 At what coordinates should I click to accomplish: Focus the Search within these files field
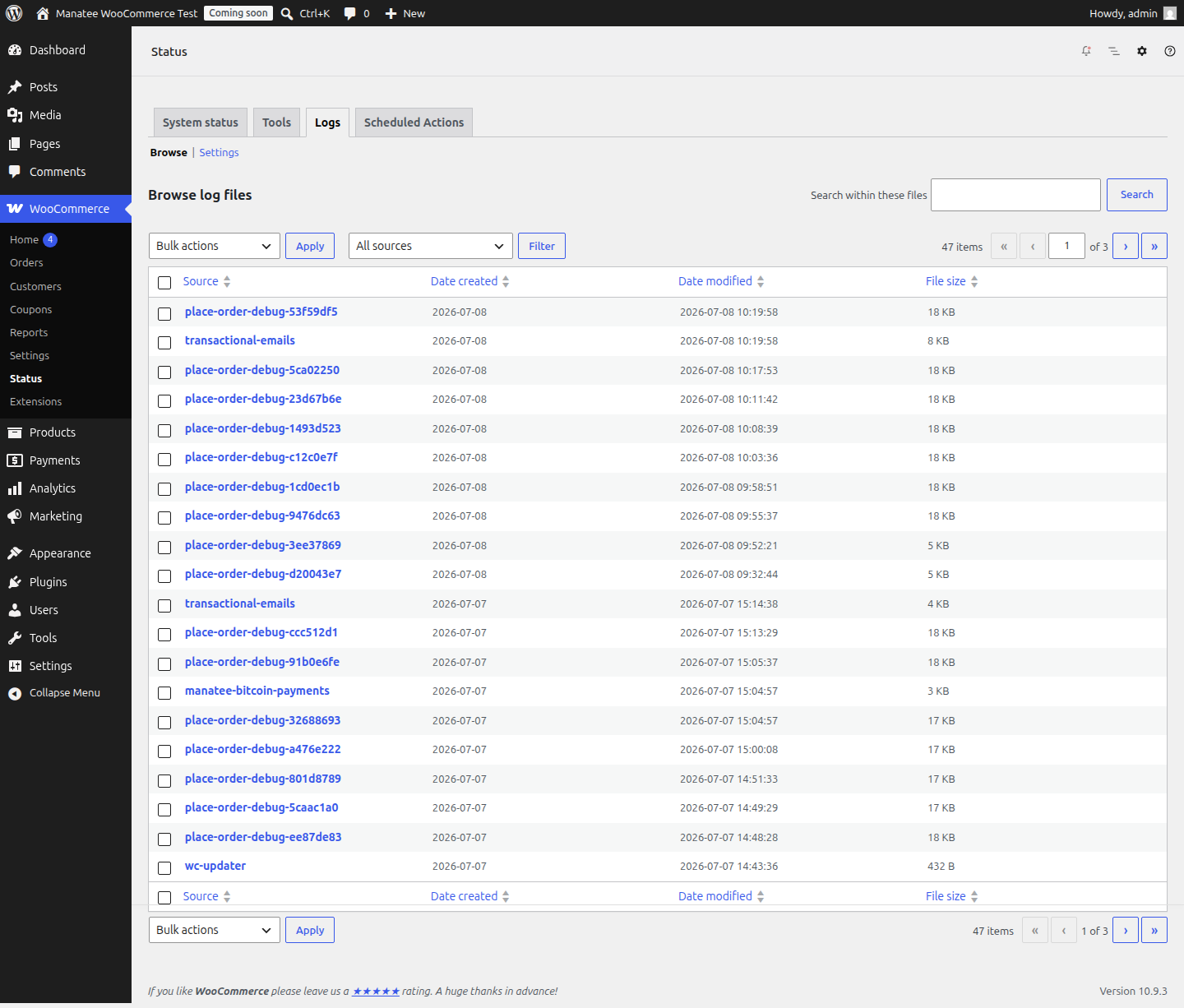pos(1015,195)
